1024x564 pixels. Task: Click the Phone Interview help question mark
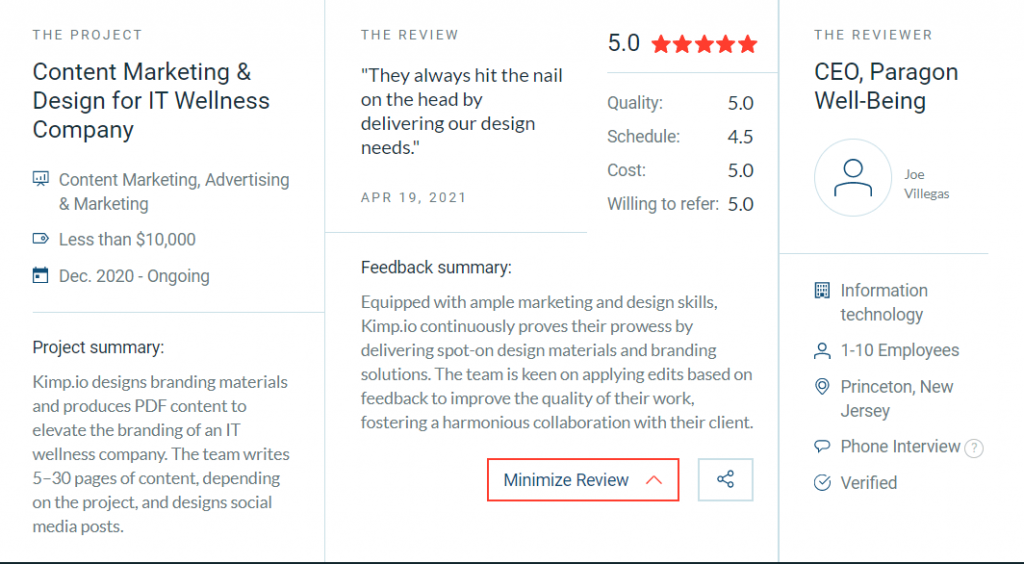click(x=974, y=448)
